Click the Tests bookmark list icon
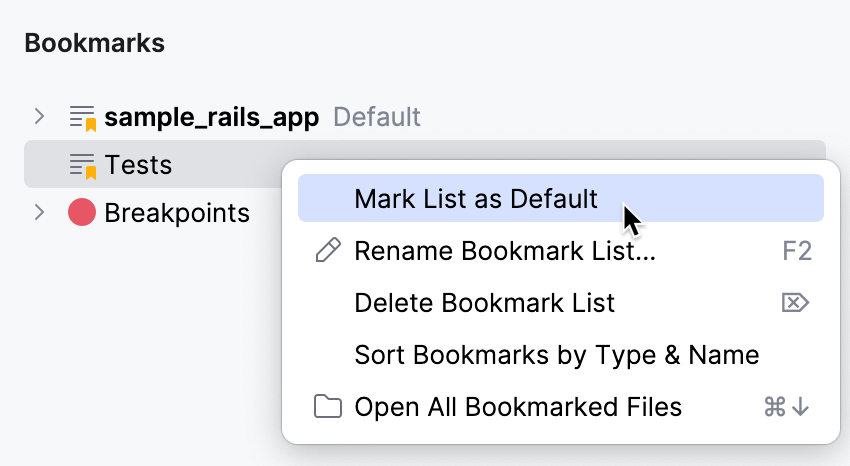The height and width of the screenshot is (466, 850). coord(82,165)
